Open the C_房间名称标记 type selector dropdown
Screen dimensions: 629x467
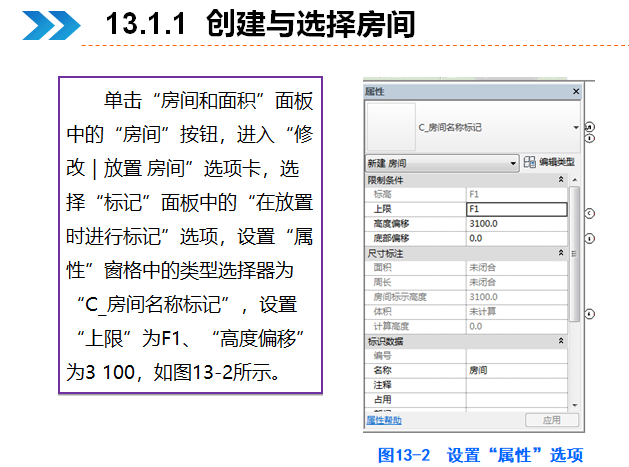pyautogui.click(x=576, y=128)
